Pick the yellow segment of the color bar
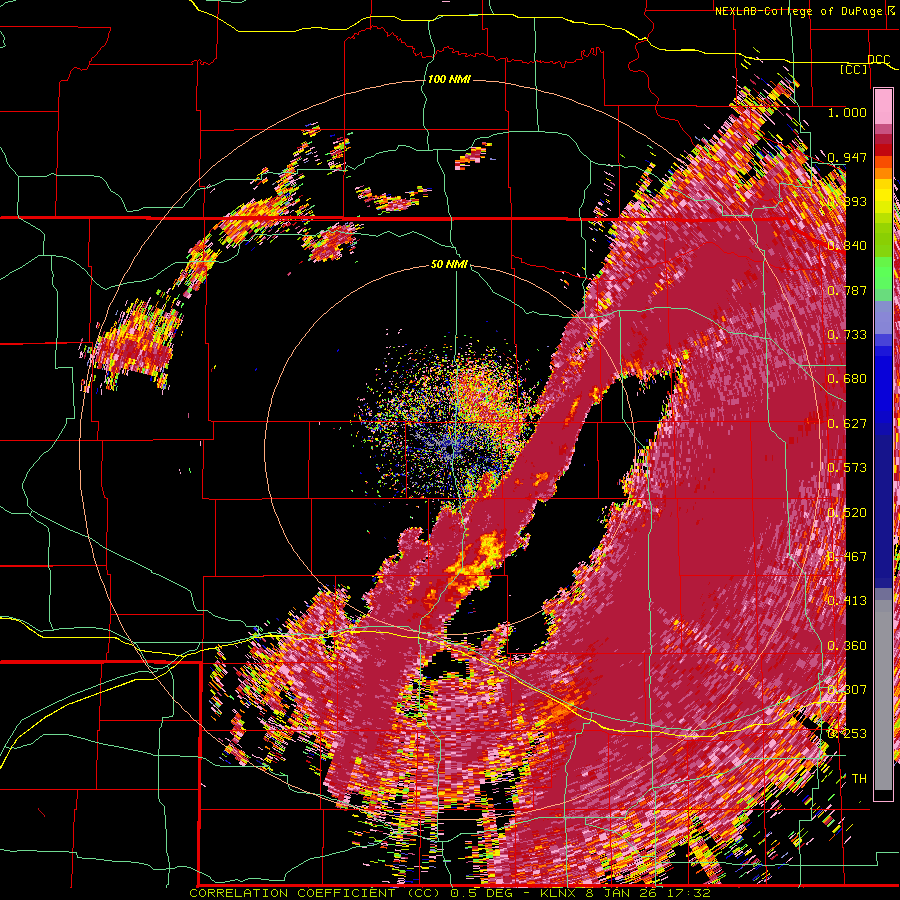Image resolution: width=900 pixels, height=900 pixels. [883, 197]
